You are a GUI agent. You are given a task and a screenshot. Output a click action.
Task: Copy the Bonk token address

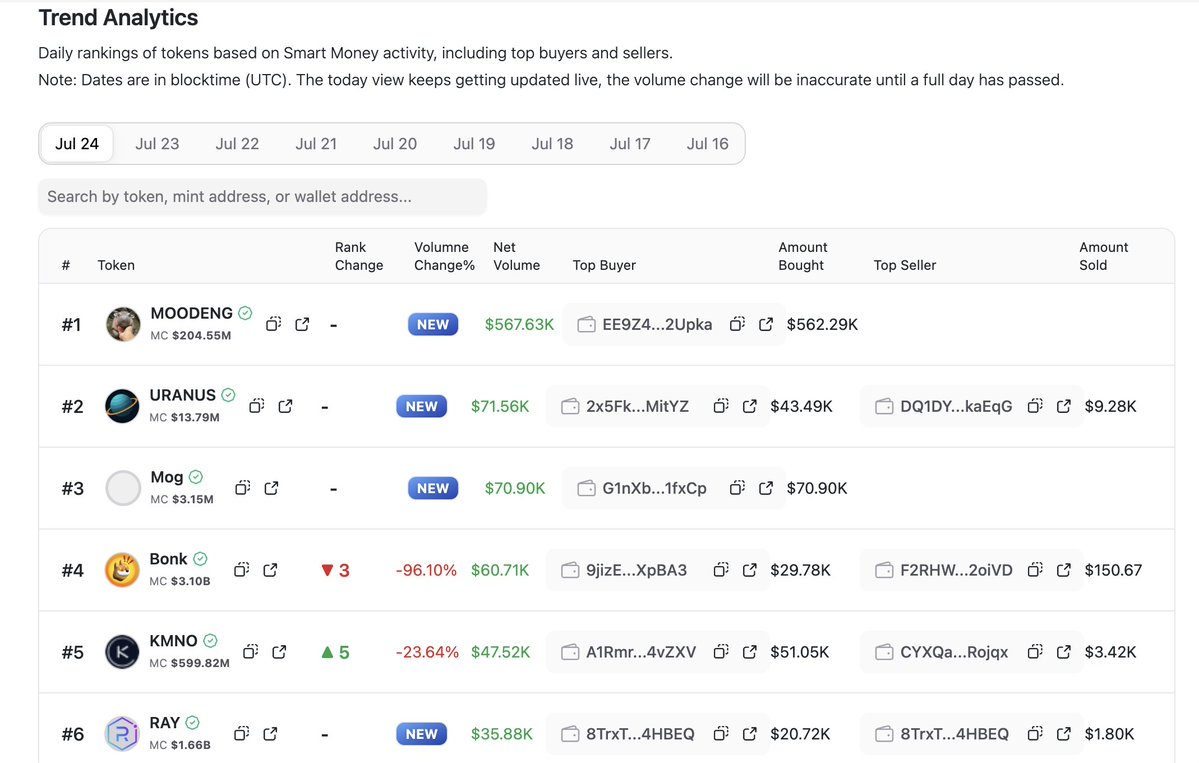point(242,570)
